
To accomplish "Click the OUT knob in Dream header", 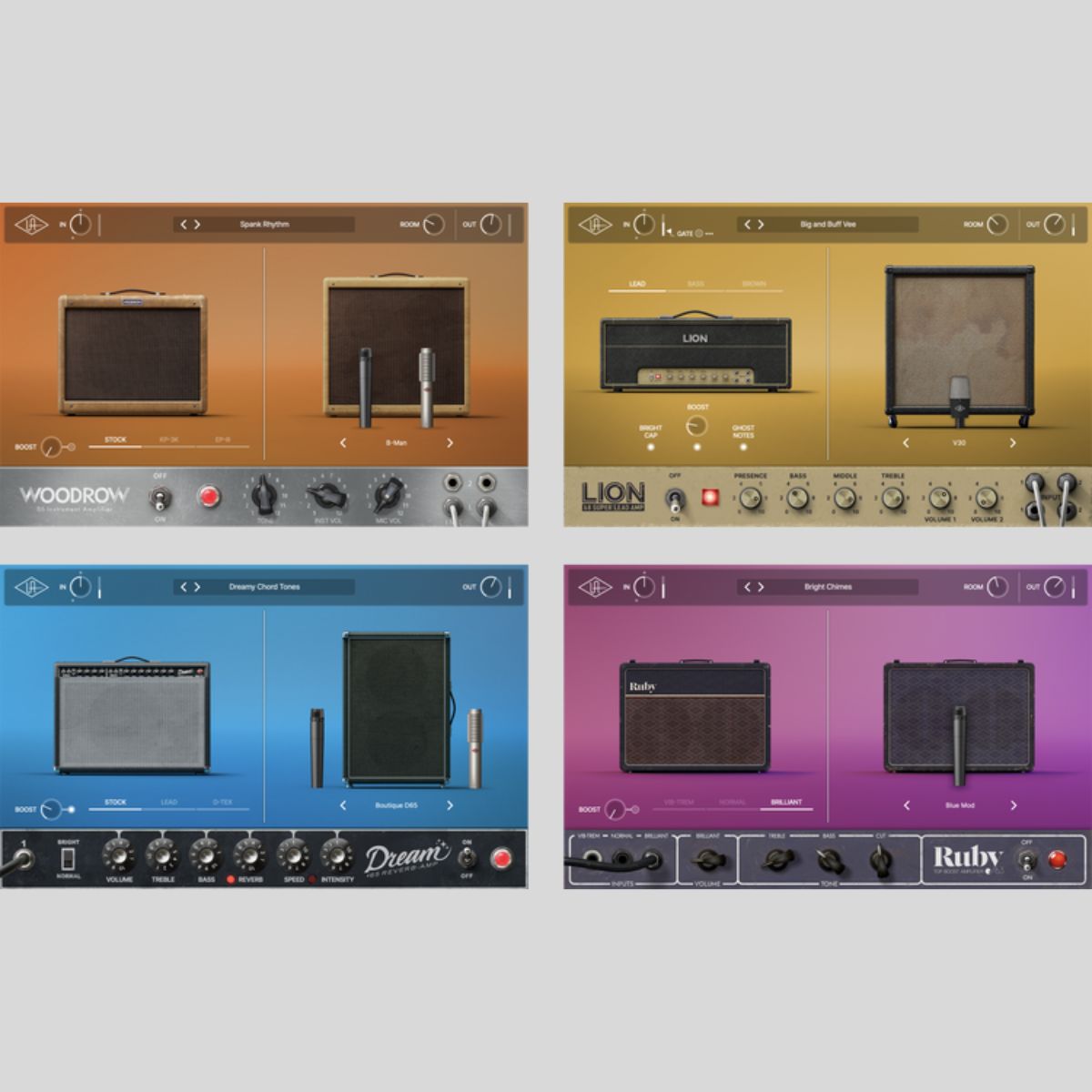I will point(490,587).
